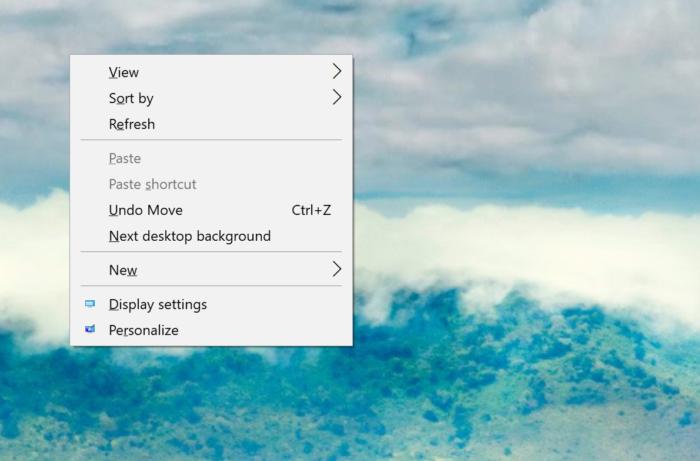This screenshot has height=461, width=700.
Task: Choose Refresh from the context menu
Action: click(132, 124)
